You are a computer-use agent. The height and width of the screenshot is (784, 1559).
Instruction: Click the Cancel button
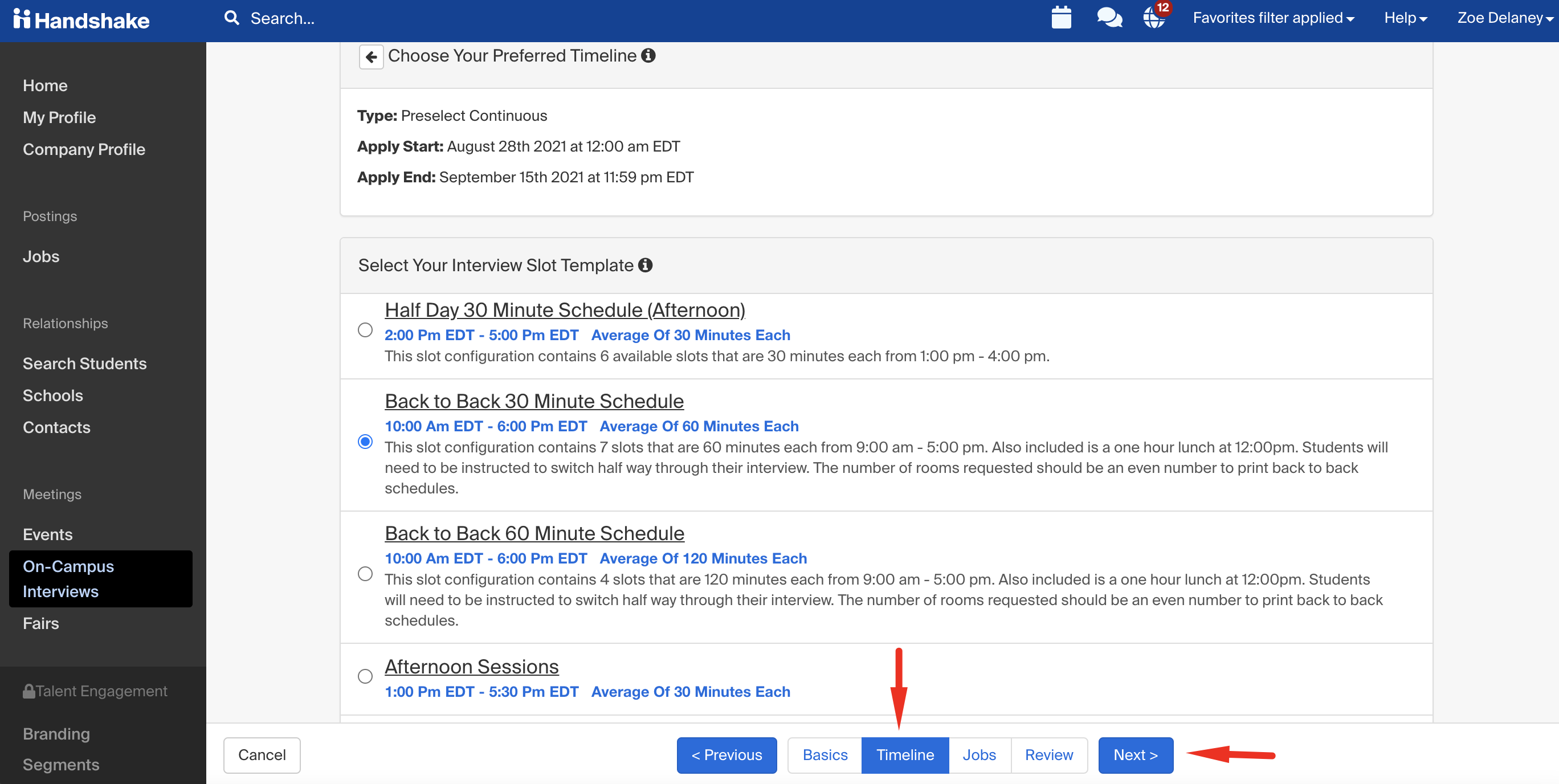click(262, 755)
